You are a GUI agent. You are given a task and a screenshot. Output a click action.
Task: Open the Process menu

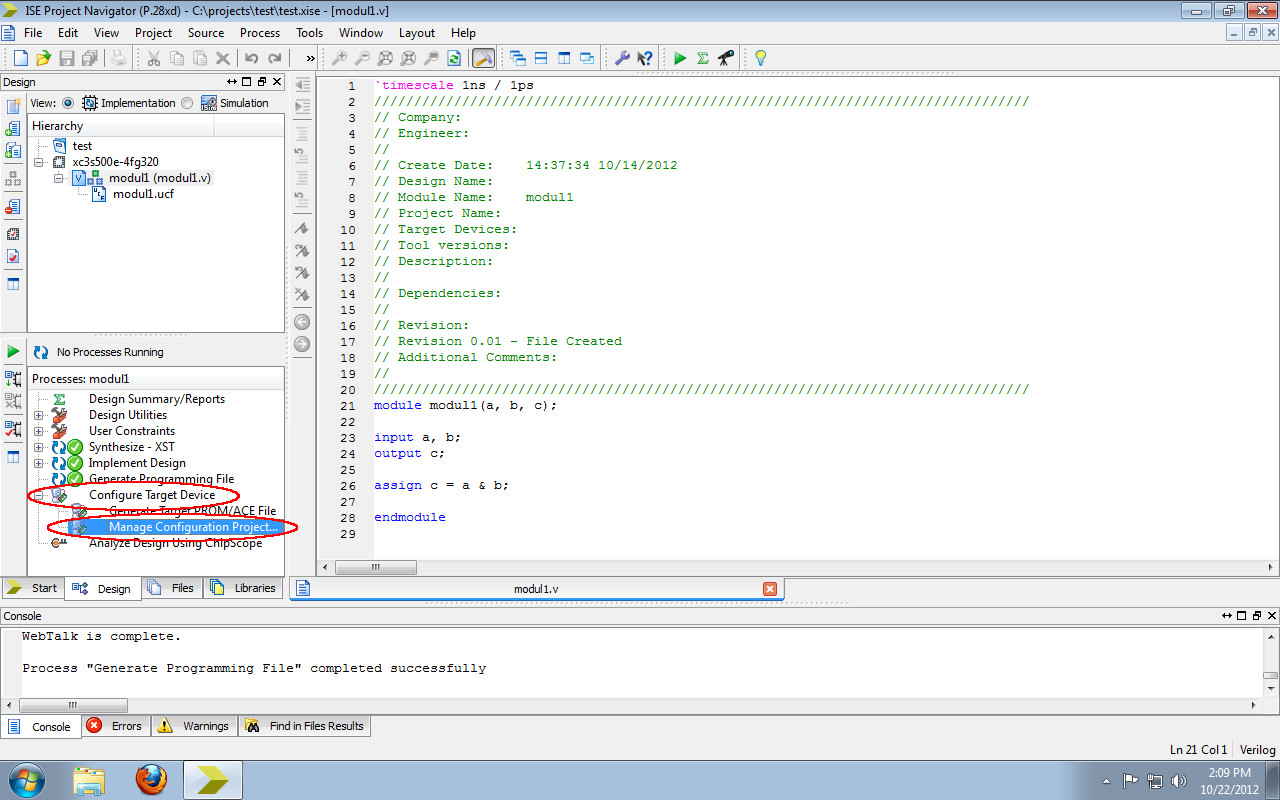(x=259, y=32)
